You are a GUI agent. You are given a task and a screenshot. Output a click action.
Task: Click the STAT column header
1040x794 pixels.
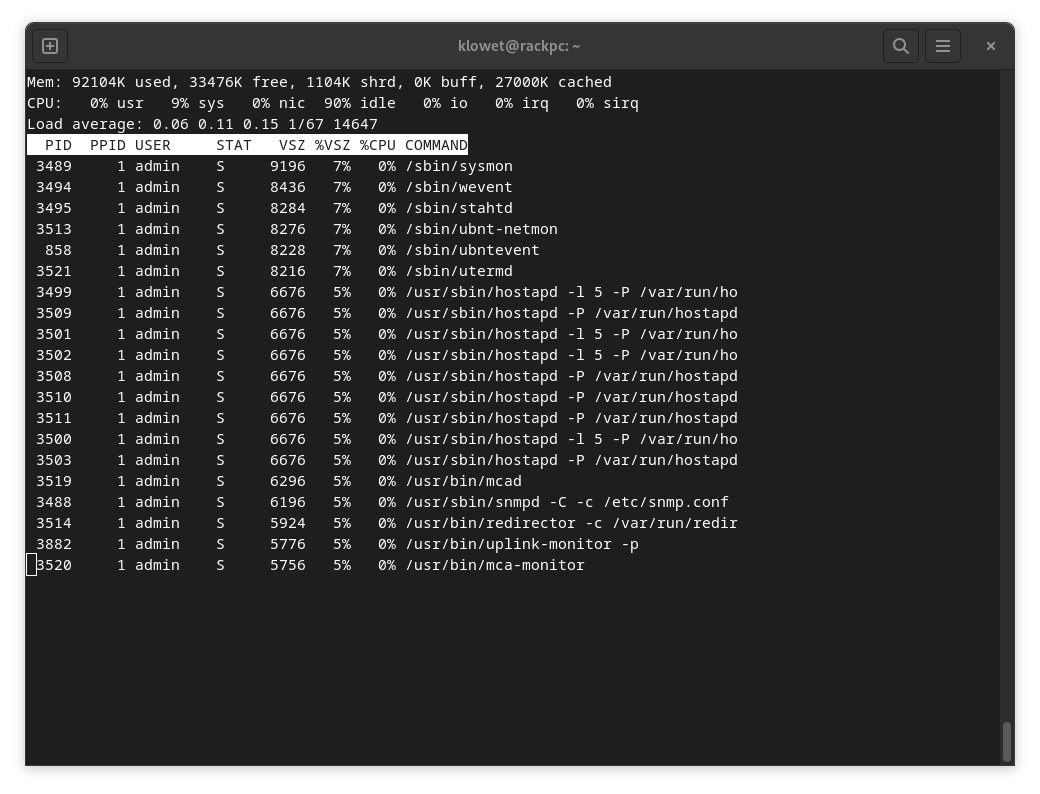tap(234, 145)
